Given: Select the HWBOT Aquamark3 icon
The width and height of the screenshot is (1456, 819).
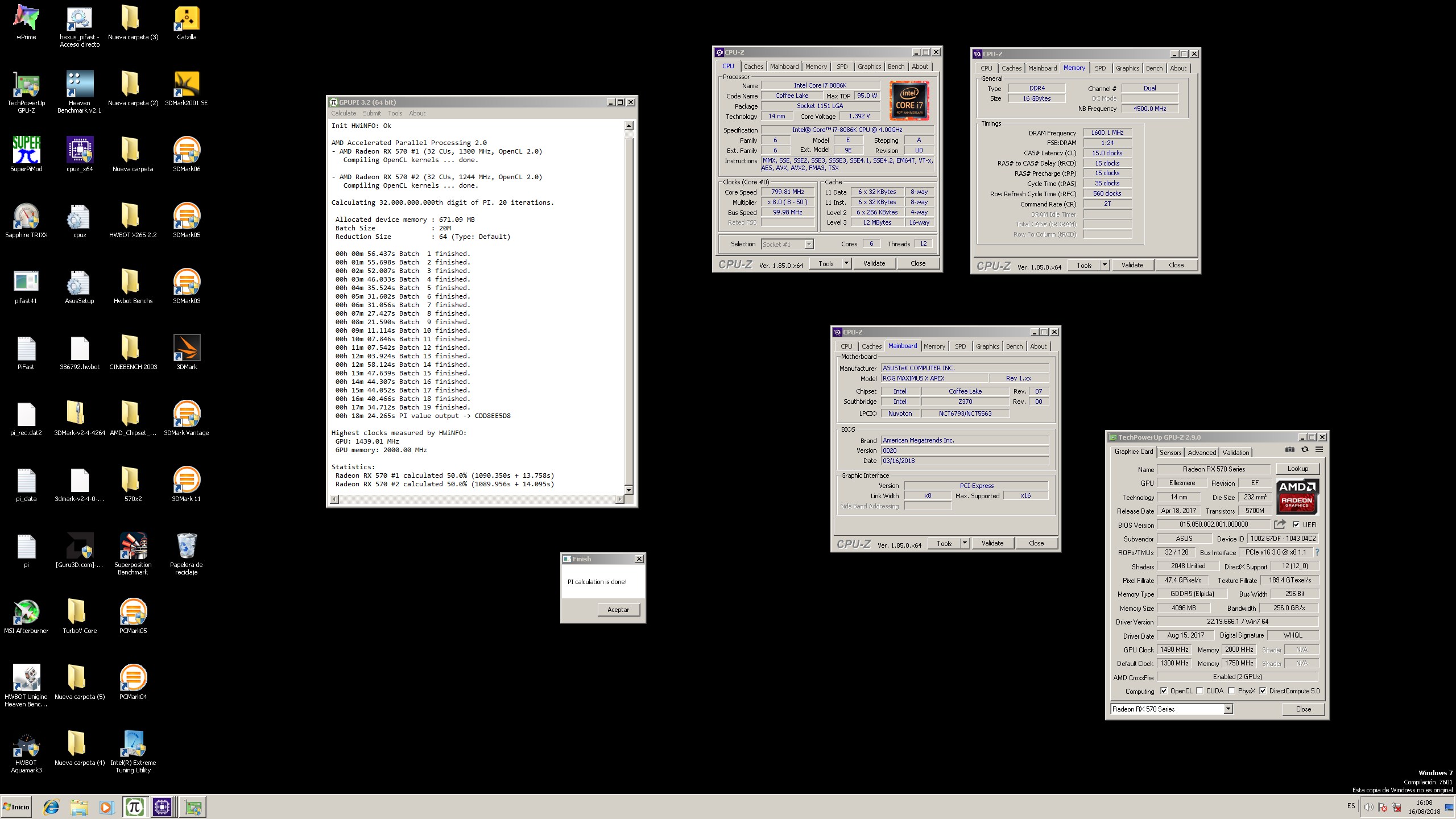Looking at the screenshot, I should point(26,752).
